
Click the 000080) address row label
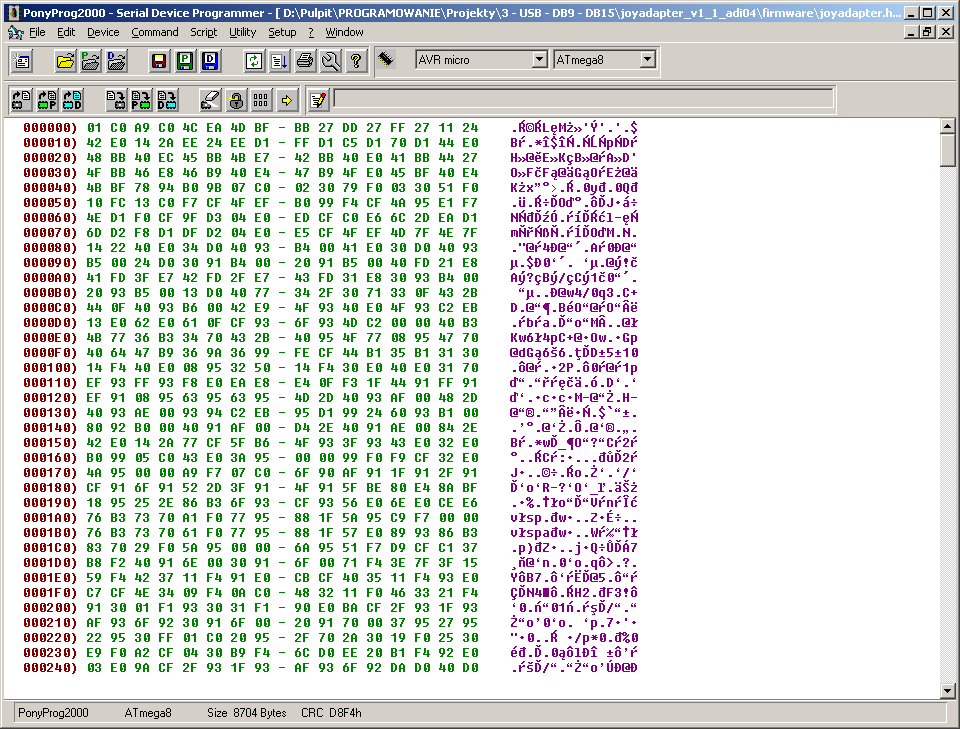click(50, 248)
